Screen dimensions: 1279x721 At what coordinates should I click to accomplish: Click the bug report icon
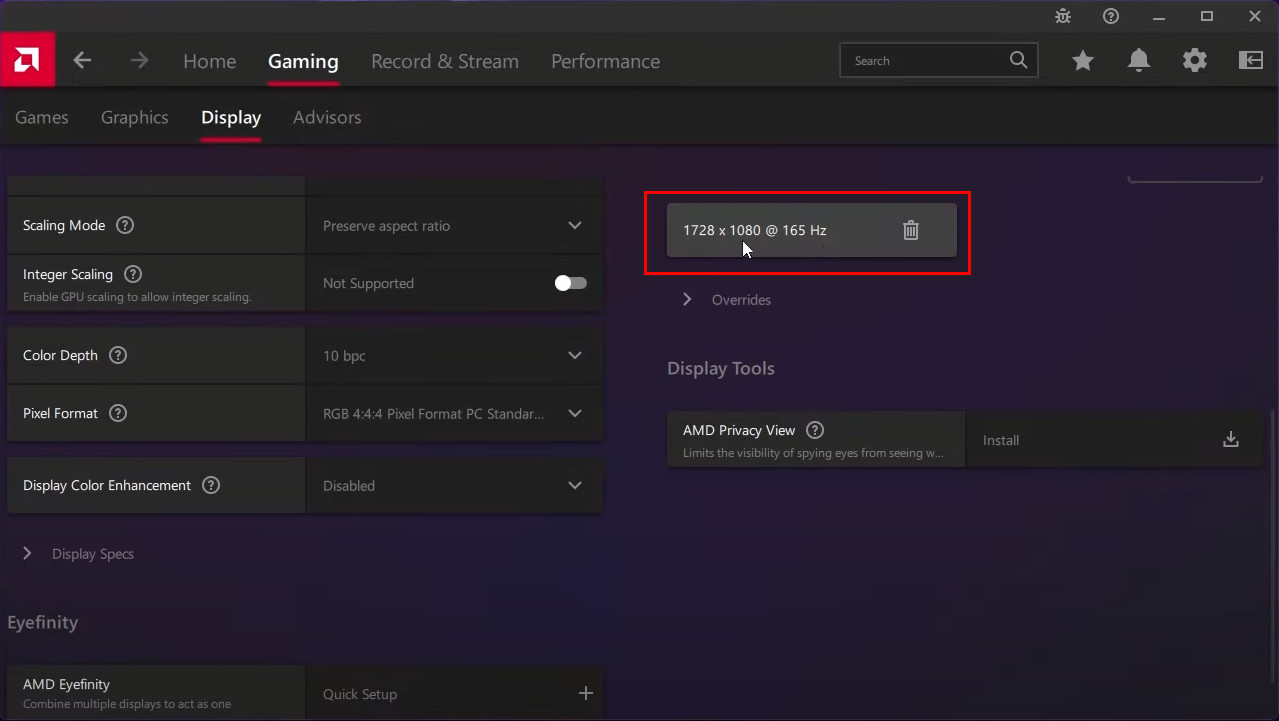coord(1063,16)
